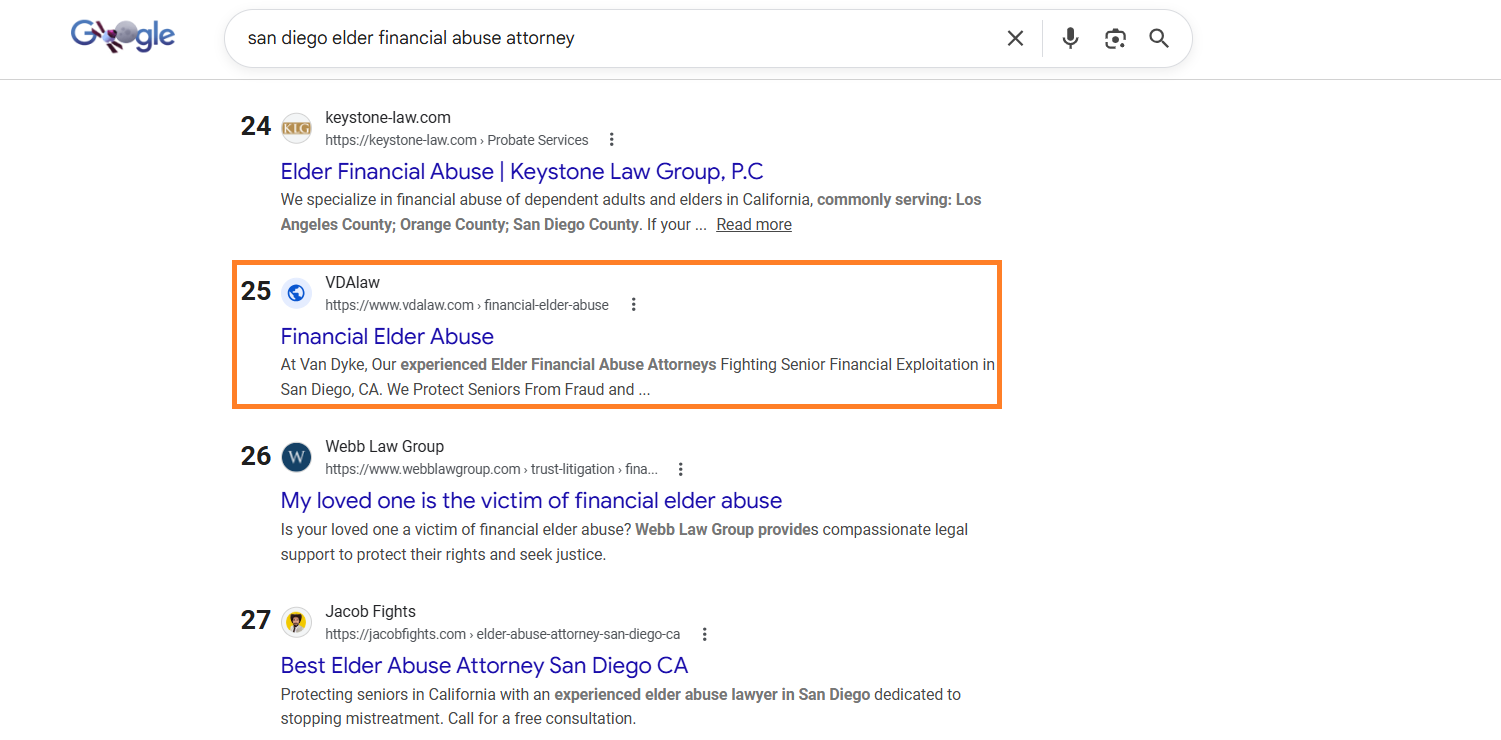1501x740 pixels.
Task: Open 'My loved one is the victim' link
Action: (x=531, y=500)
